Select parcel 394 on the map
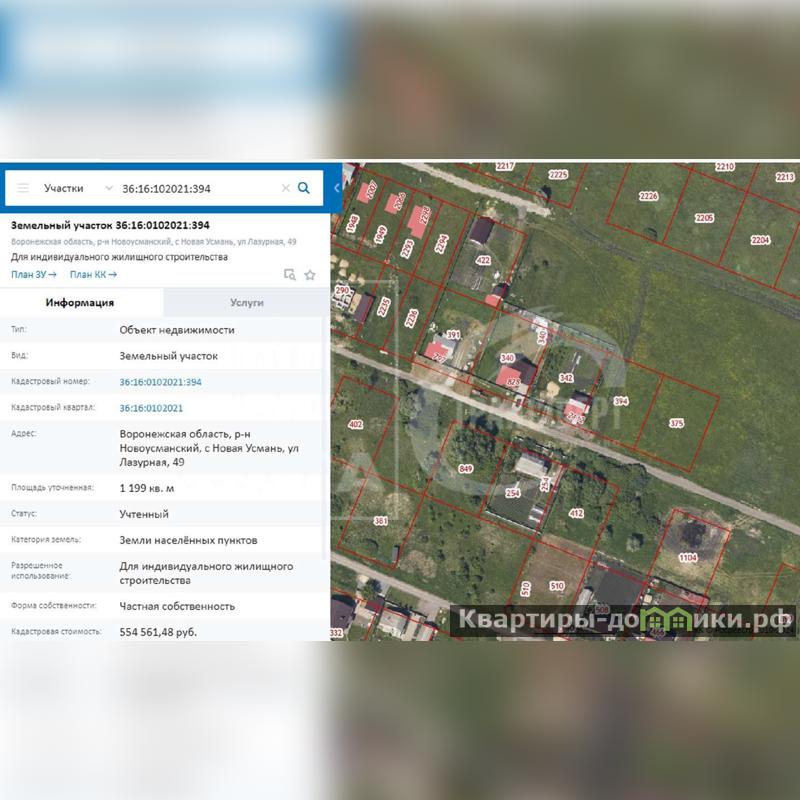 pyautogui.click(x=622, y=400)
